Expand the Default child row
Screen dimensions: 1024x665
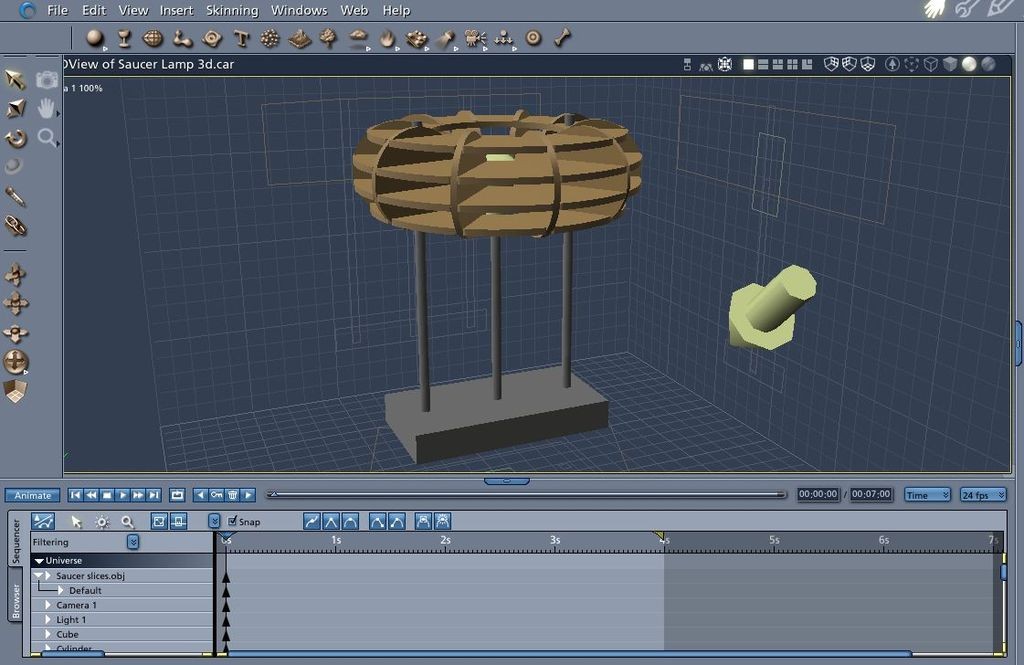61,591
